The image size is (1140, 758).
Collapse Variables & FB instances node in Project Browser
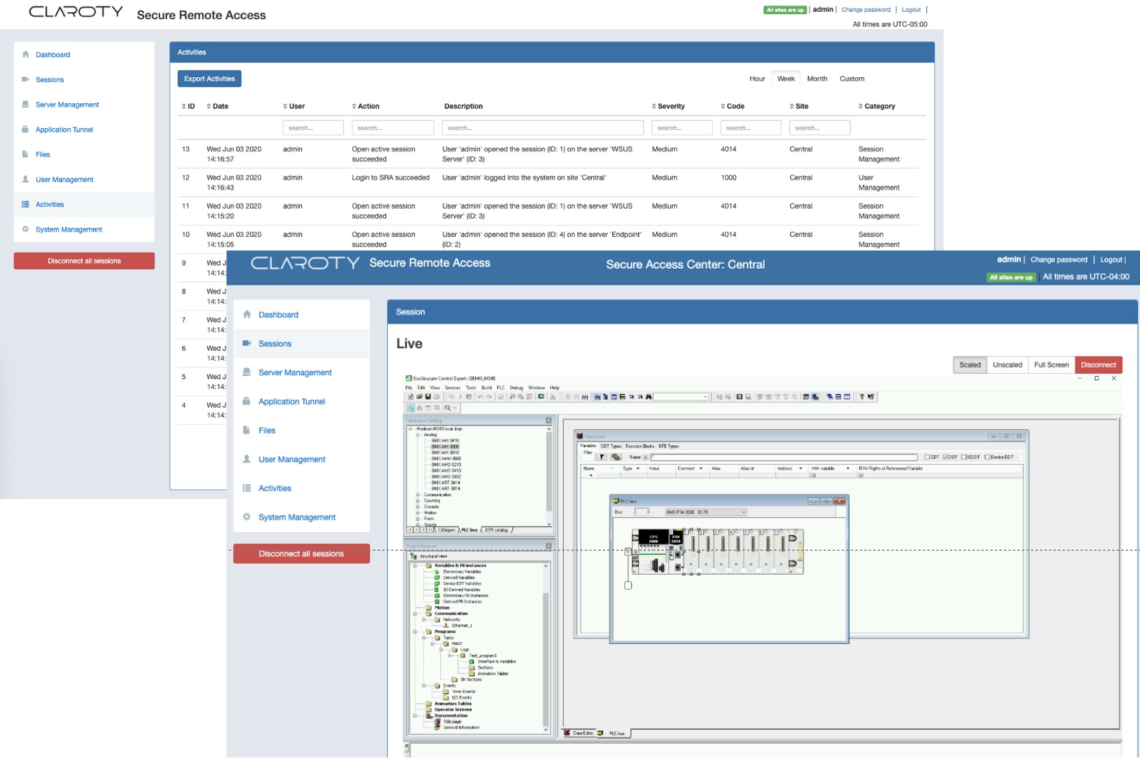pos(416,565)
